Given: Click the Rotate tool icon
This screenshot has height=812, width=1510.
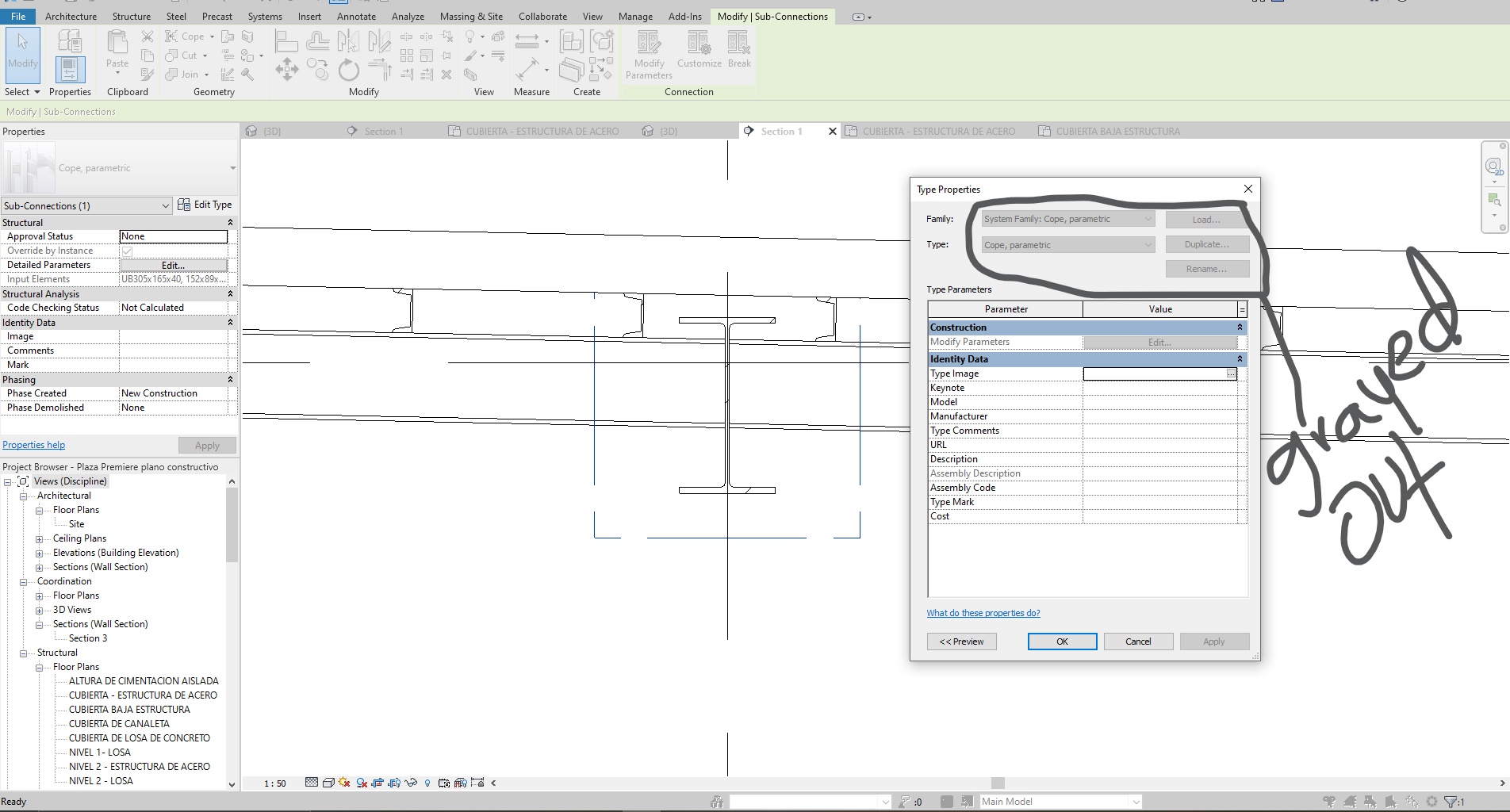Looking at the screenshot, I should [x=349, y=70].
